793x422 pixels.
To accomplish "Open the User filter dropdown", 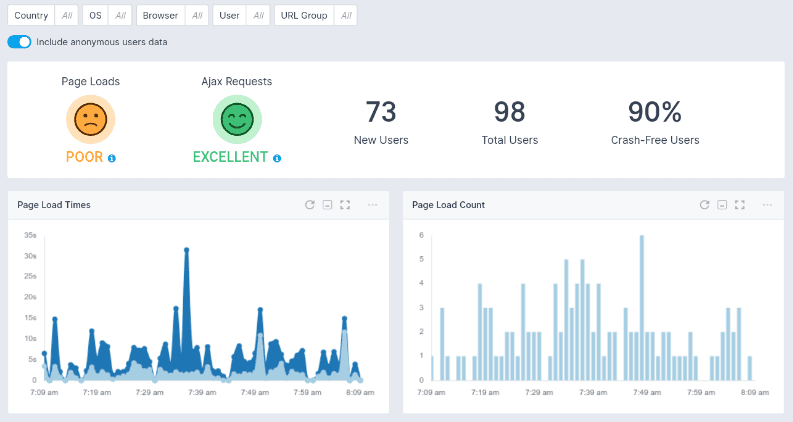I will tap(241, 16).
